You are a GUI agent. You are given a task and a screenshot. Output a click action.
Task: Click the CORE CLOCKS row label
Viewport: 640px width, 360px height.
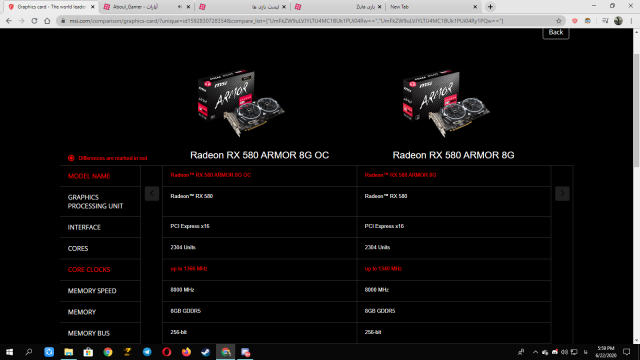[89, 270]
